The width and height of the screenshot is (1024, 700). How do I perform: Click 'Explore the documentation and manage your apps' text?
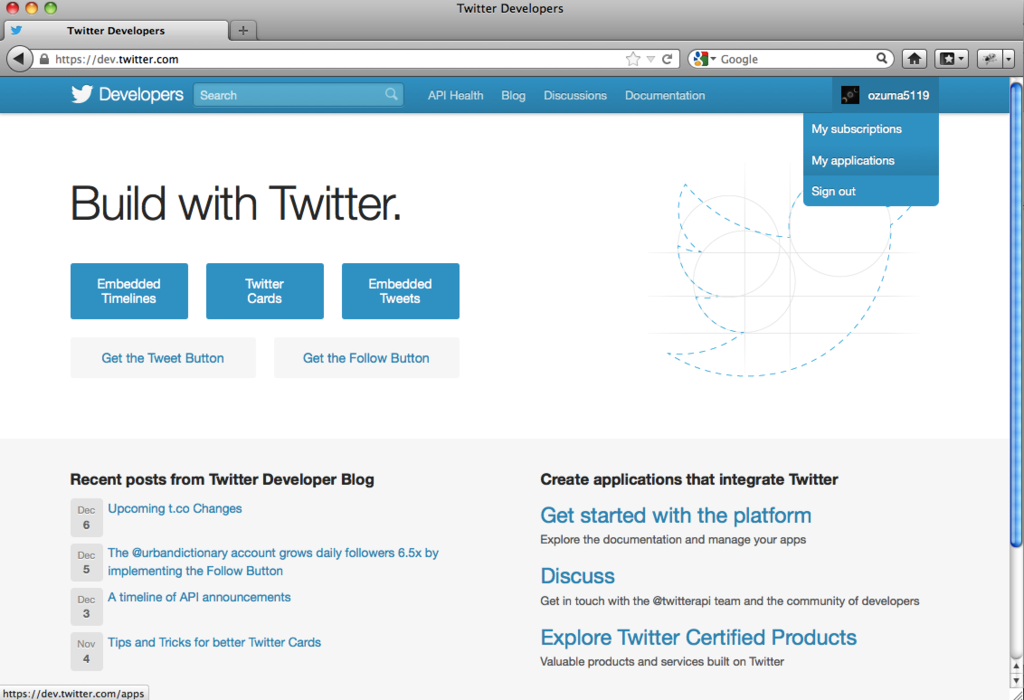point(673,539)
